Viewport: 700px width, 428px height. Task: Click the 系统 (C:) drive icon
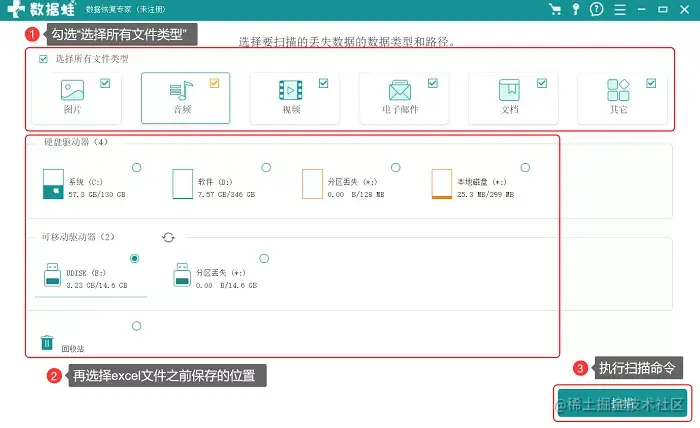point(53,184)
